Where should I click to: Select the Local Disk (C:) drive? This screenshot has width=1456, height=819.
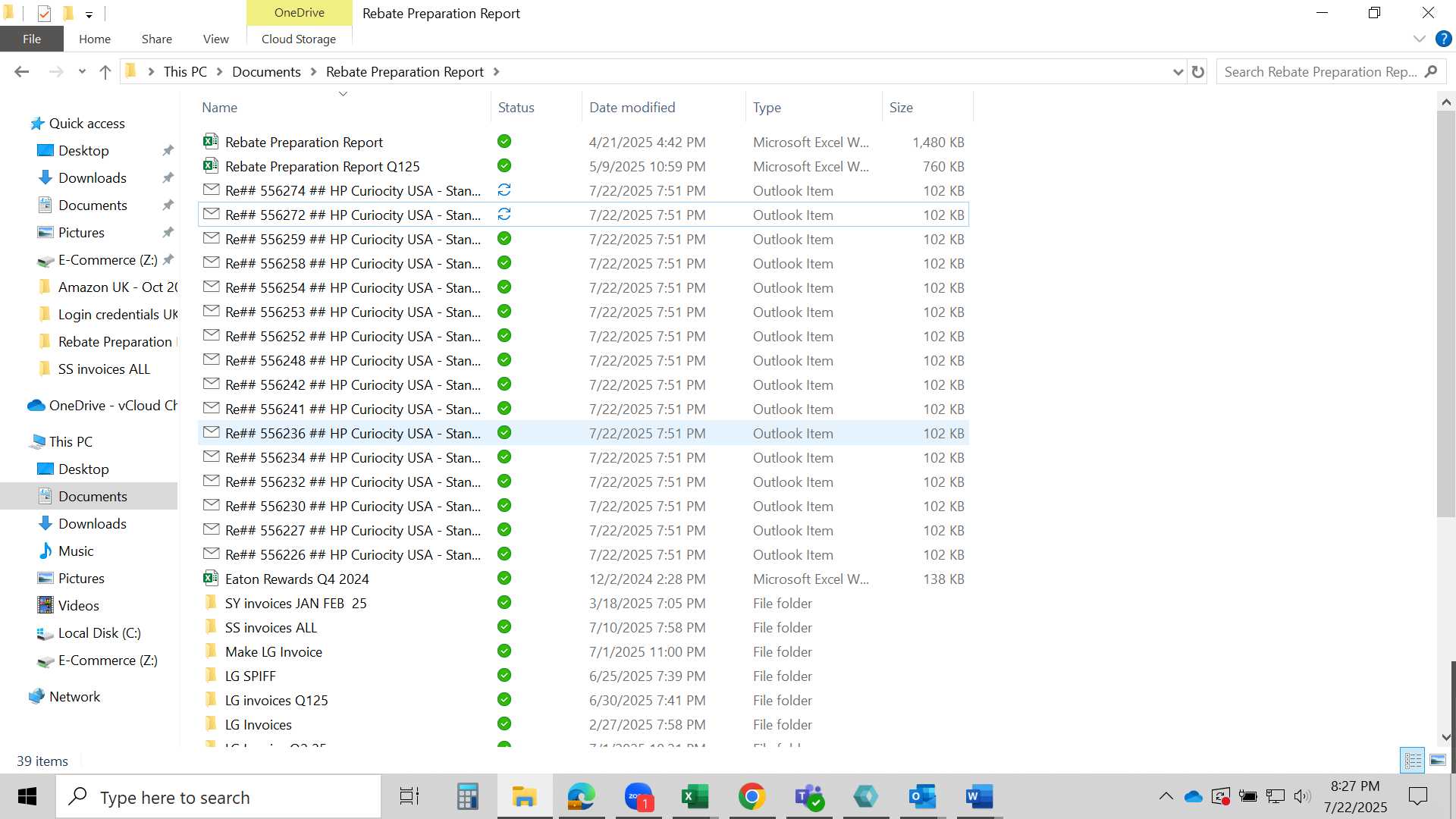(99, 632)
